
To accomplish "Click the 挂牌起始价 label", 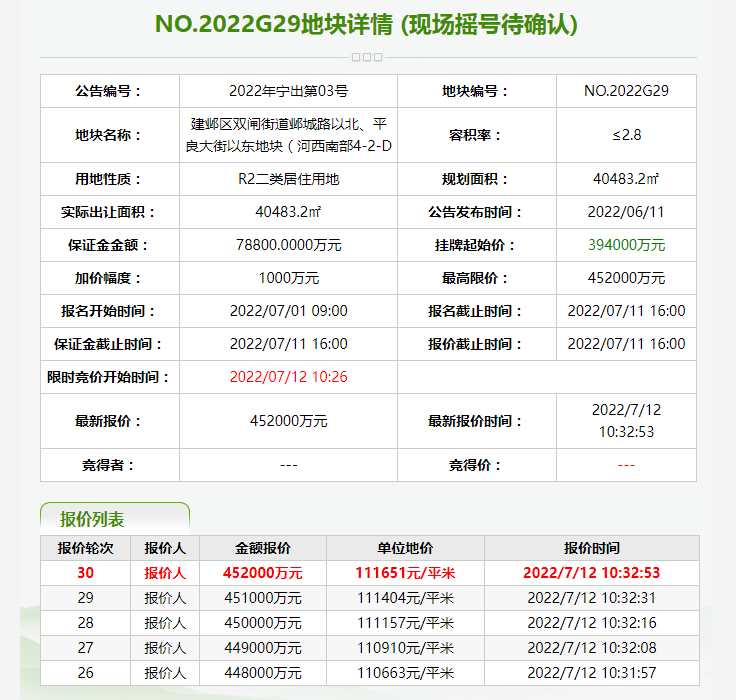I will (x=476, y=245).
